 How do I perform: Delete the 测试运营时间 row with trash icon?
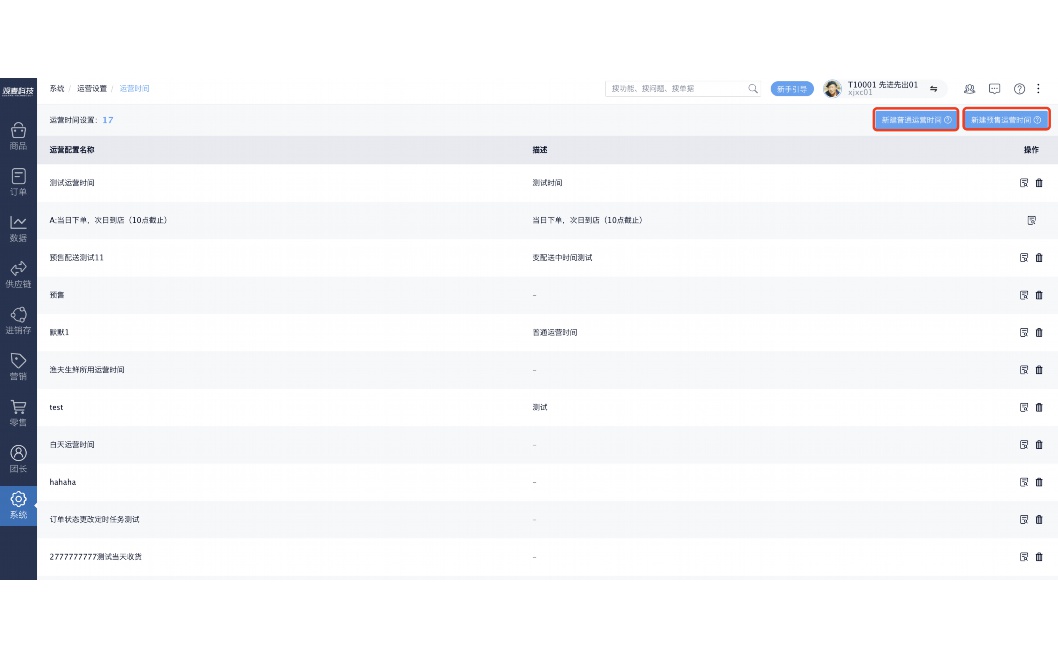pos(1039,183)
